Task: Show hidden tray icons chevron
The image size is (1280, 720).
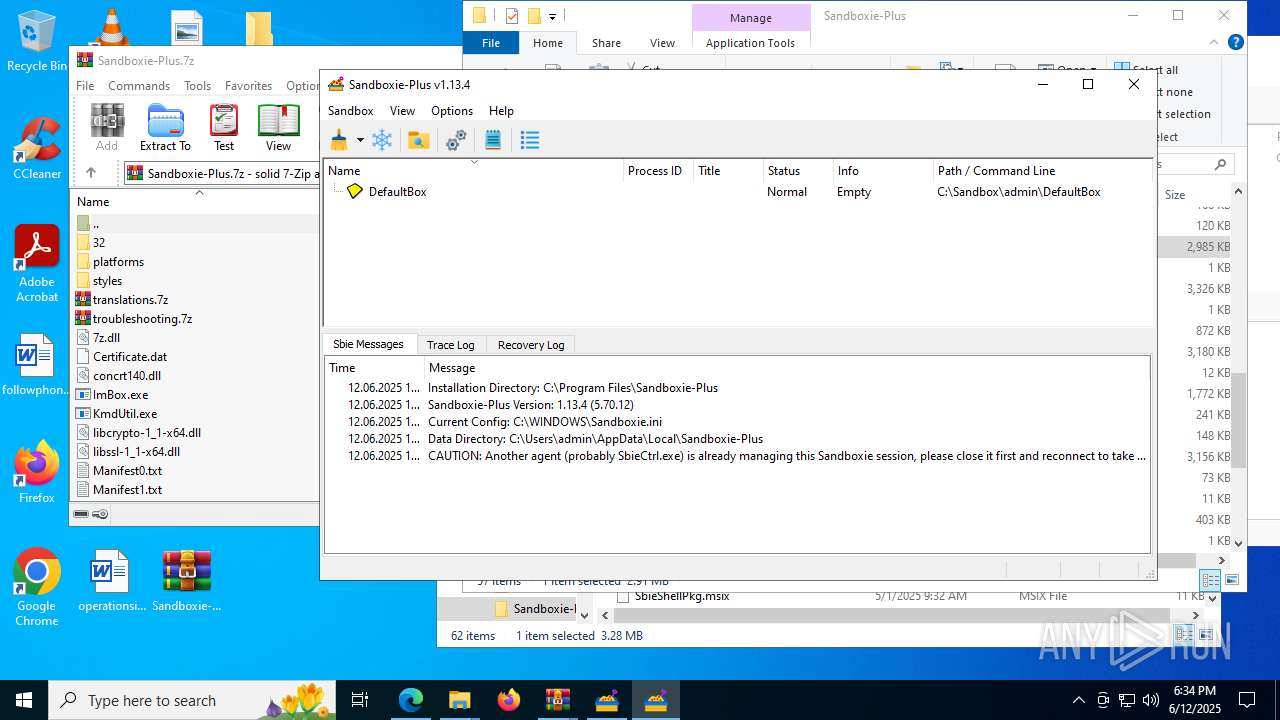Action: tap(1078, 700)
